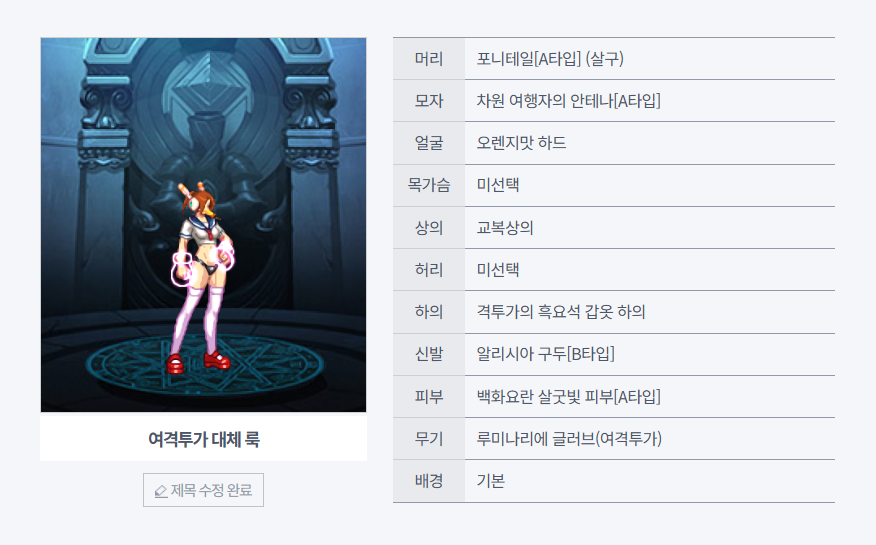Select the 모자 row label
Viewport: 876px width, 545px height.
[429, 101]
